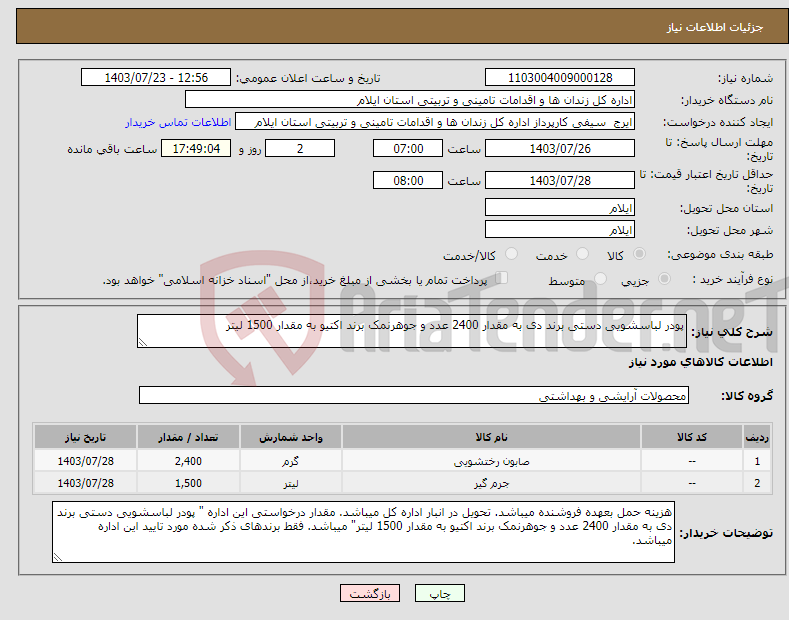
Task: Click the بازگشت (back) button
Action: [x=370, y=593]
